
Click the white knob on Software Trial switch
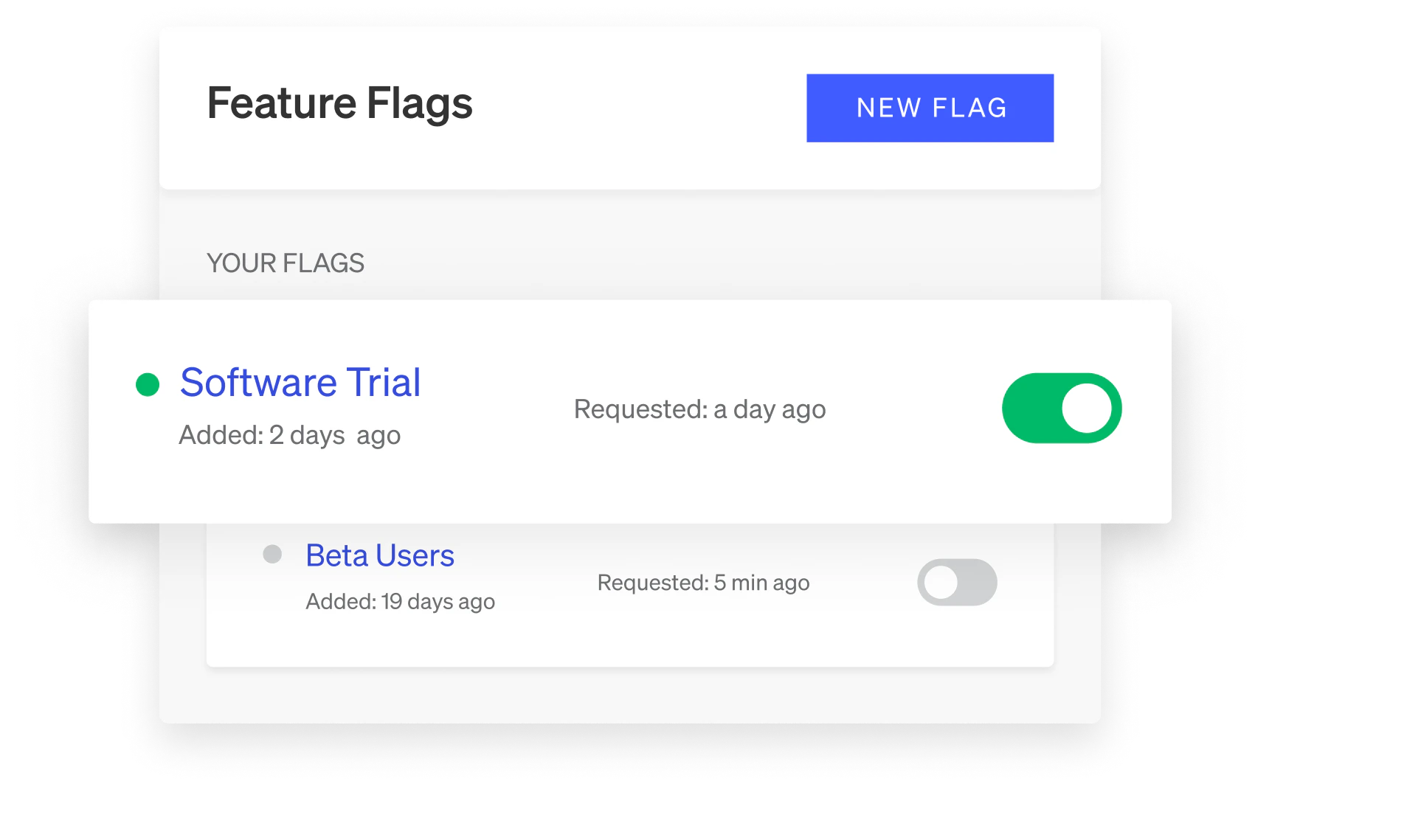[1087, 408]
